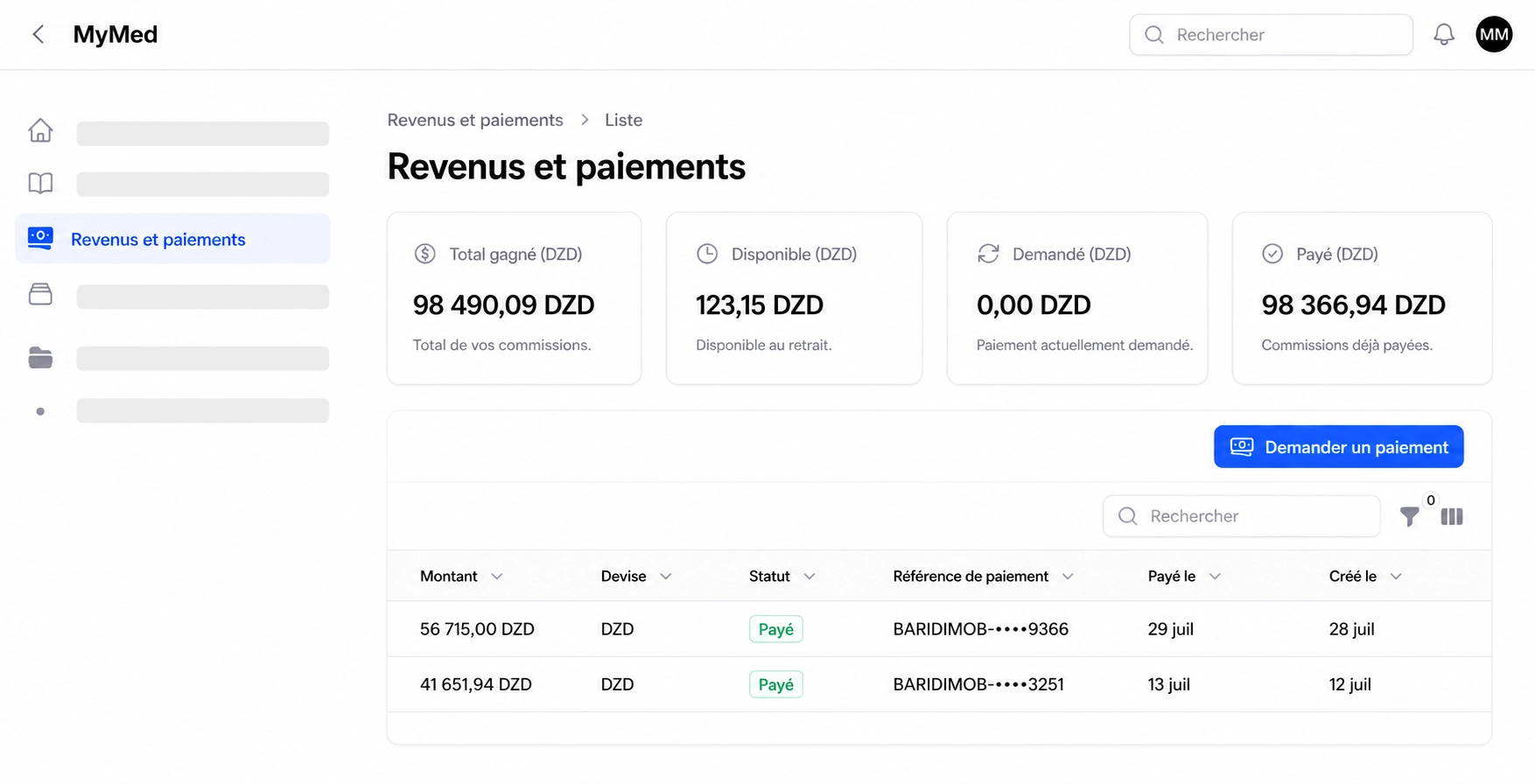Viewport: 1535px width, 784px height.
Task: Click the back arrow beside MyMed
Action: pos(39,34)
